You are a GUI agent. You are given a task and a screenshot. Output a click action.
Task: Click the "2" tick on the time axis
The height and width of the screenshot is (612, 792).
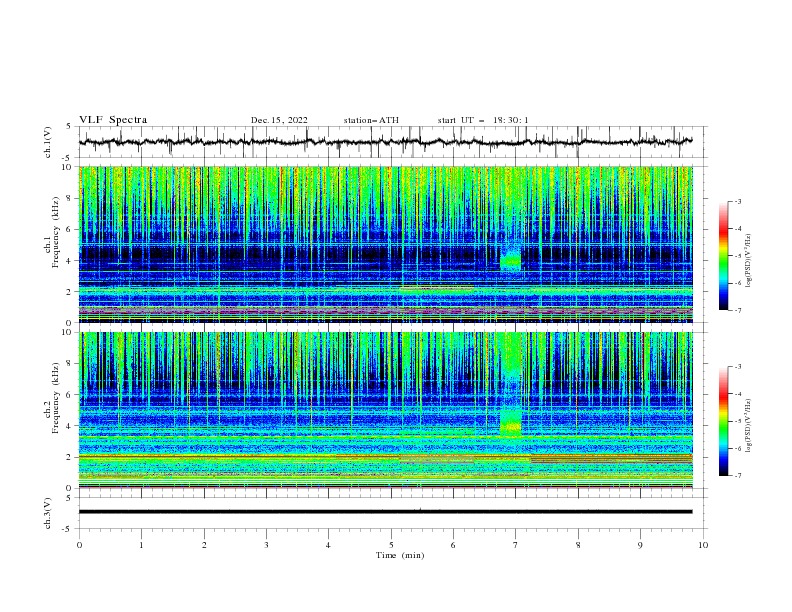pos(204,545)
